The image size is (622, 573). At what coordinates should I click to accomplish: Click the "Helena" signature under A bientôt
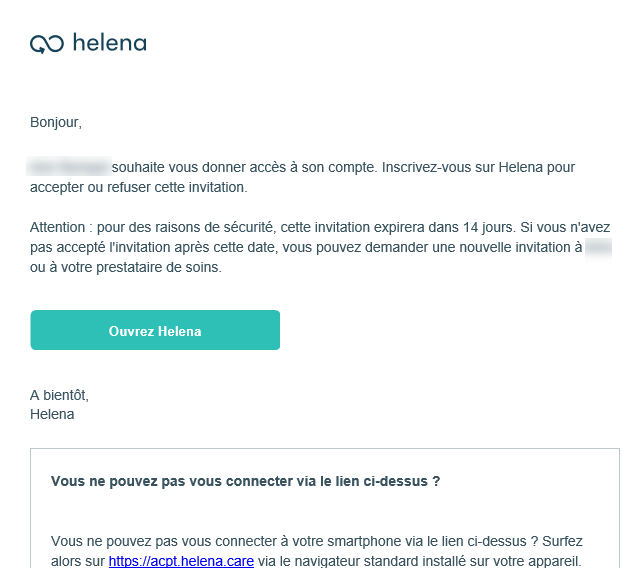coord(52,414)
